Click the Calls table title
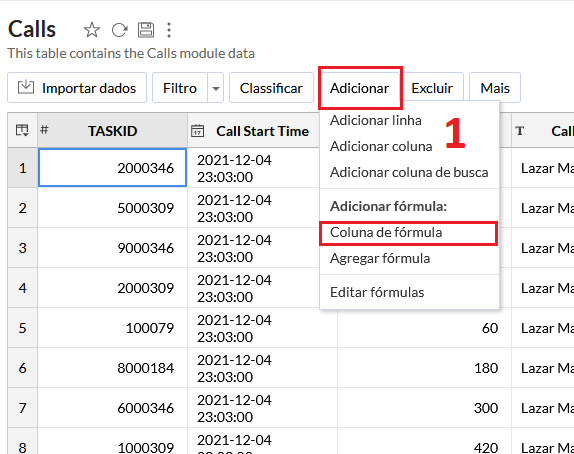This screenshot has width=574, height=454. point(32,29)
